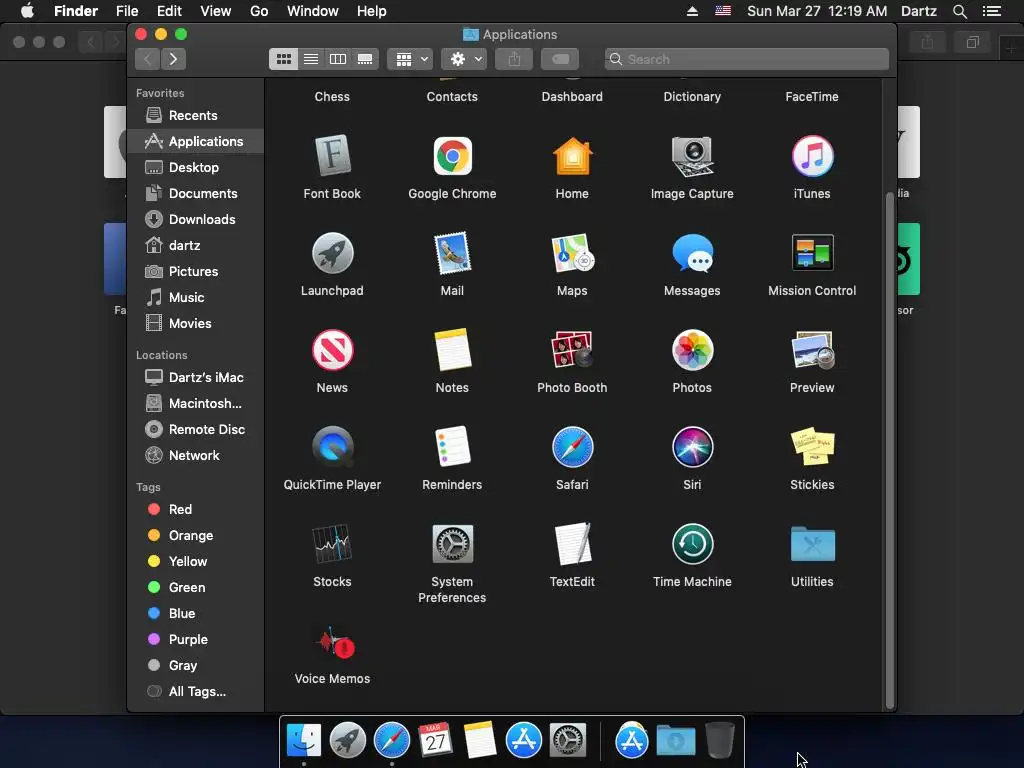Select the Maps app icon
The image size is (1024, 768).
point(572,253)
